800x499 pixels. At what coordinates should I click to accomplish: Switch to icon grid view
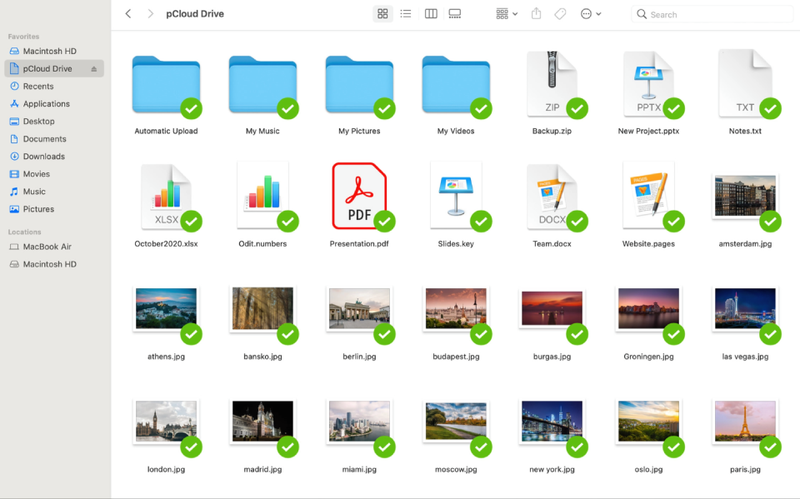383,14
